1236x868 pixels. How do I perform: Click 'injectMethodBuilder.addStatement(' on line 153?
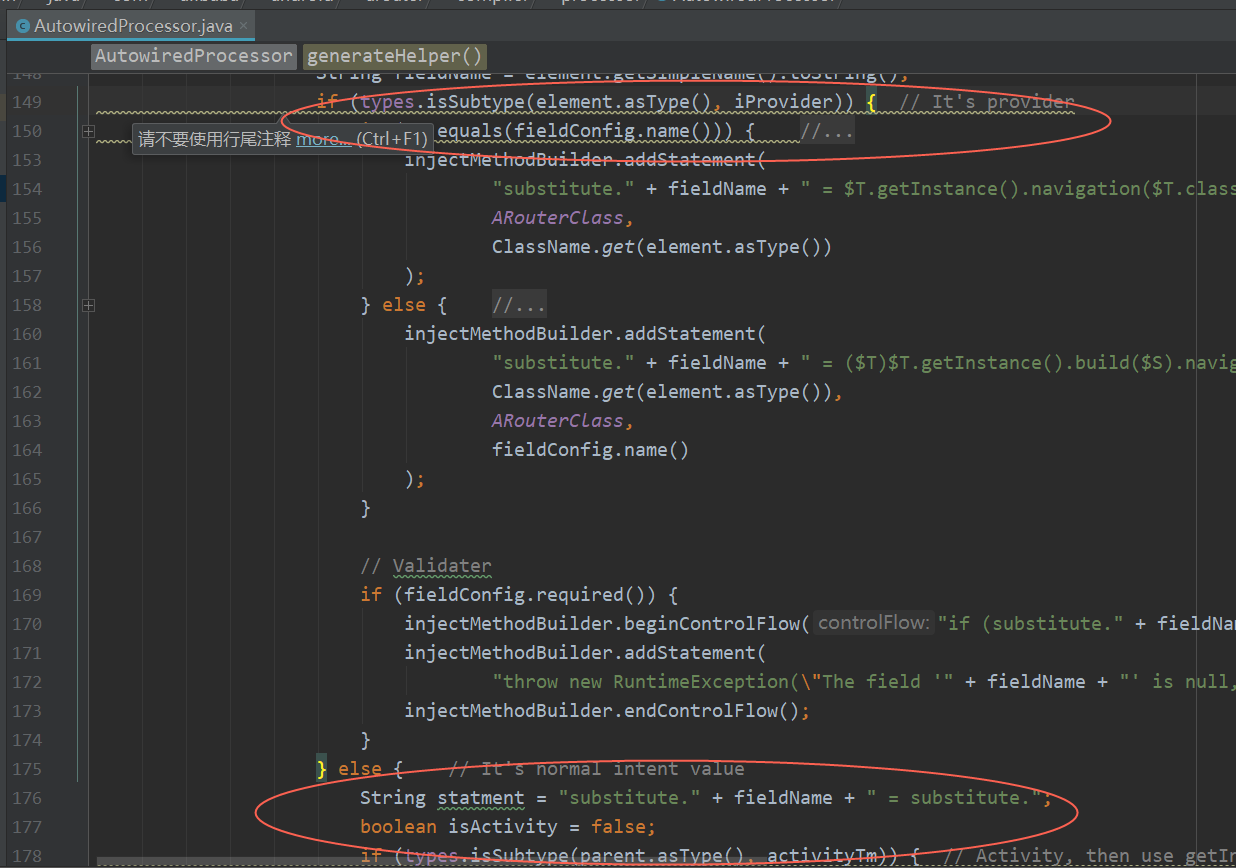[585, 160]
